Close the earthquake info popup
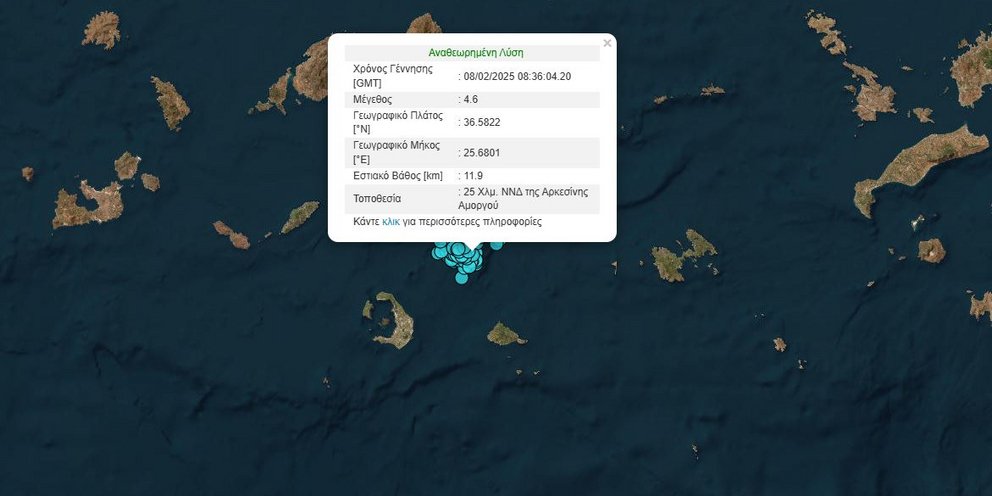 coord(607,43)
